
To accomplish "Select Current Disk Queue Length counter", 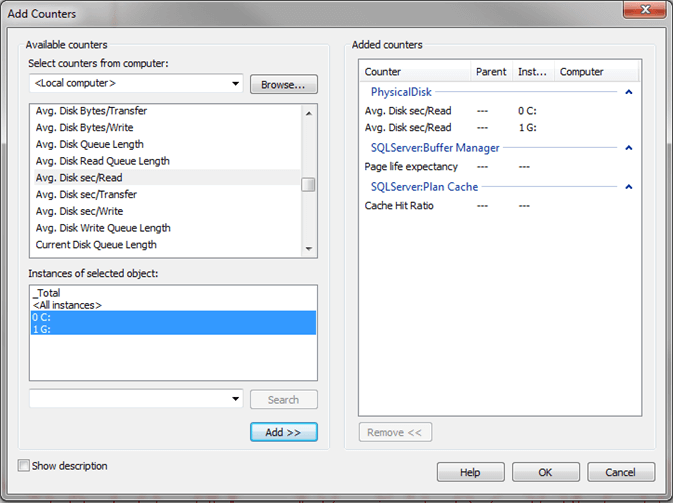I will pyautogui.click(x=95, y=244).
